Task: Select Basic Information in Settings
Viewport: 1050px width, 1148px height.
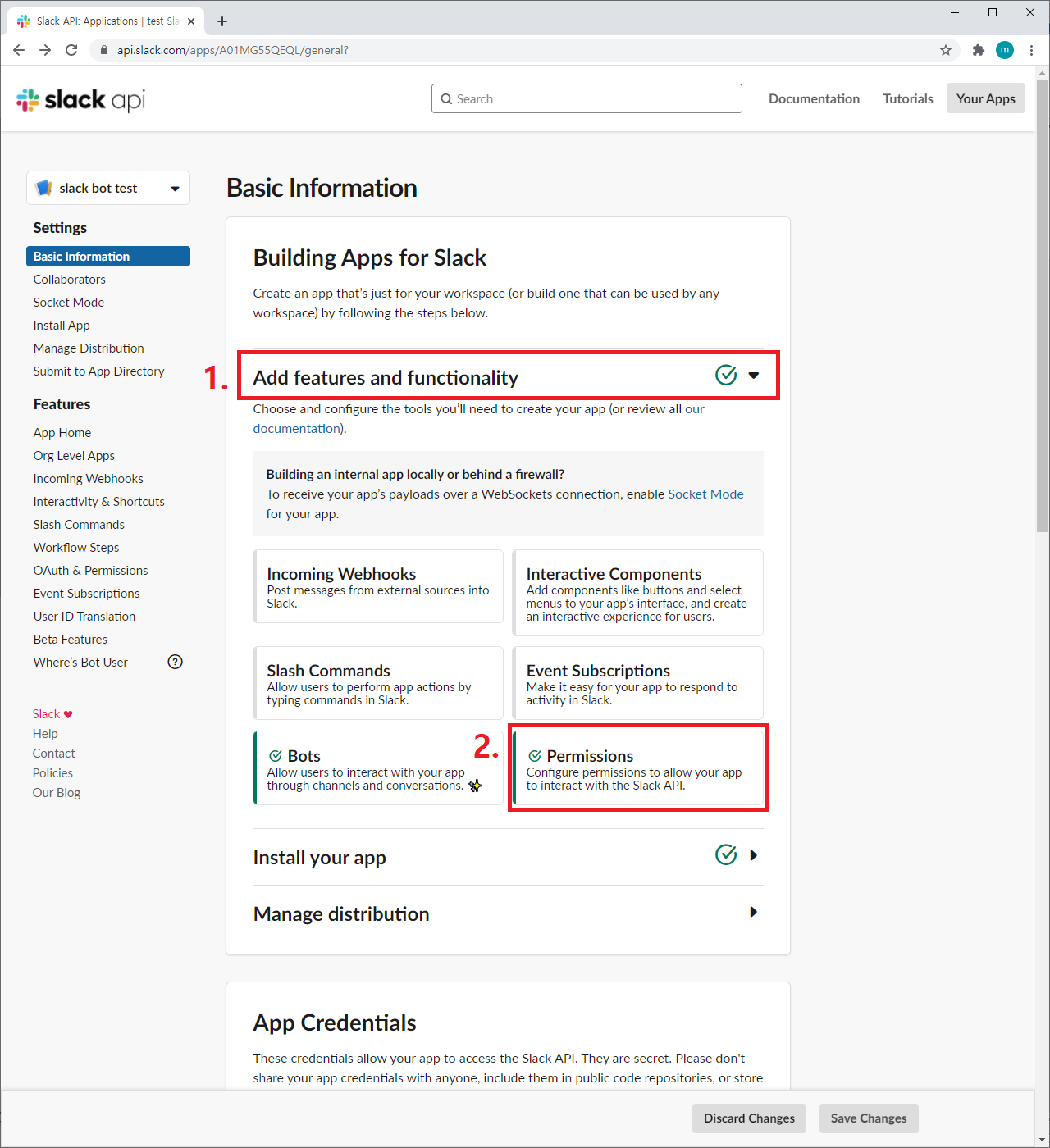Action: tap(108, 257)
